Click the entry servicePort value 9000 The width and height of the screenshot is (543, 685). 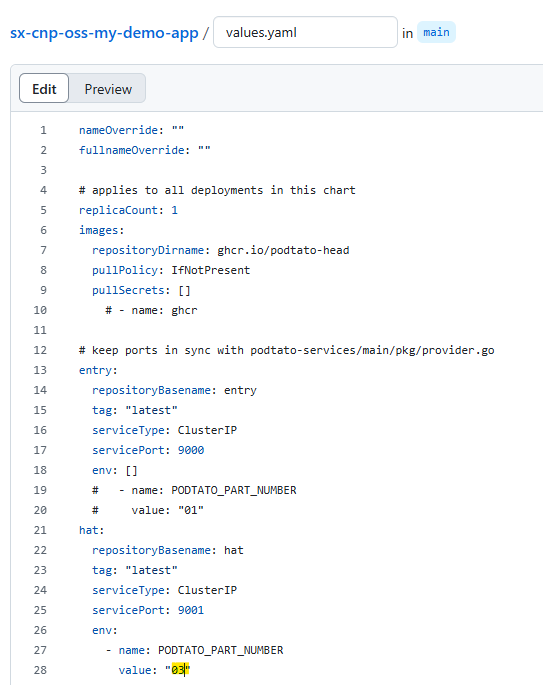(191, 450)
